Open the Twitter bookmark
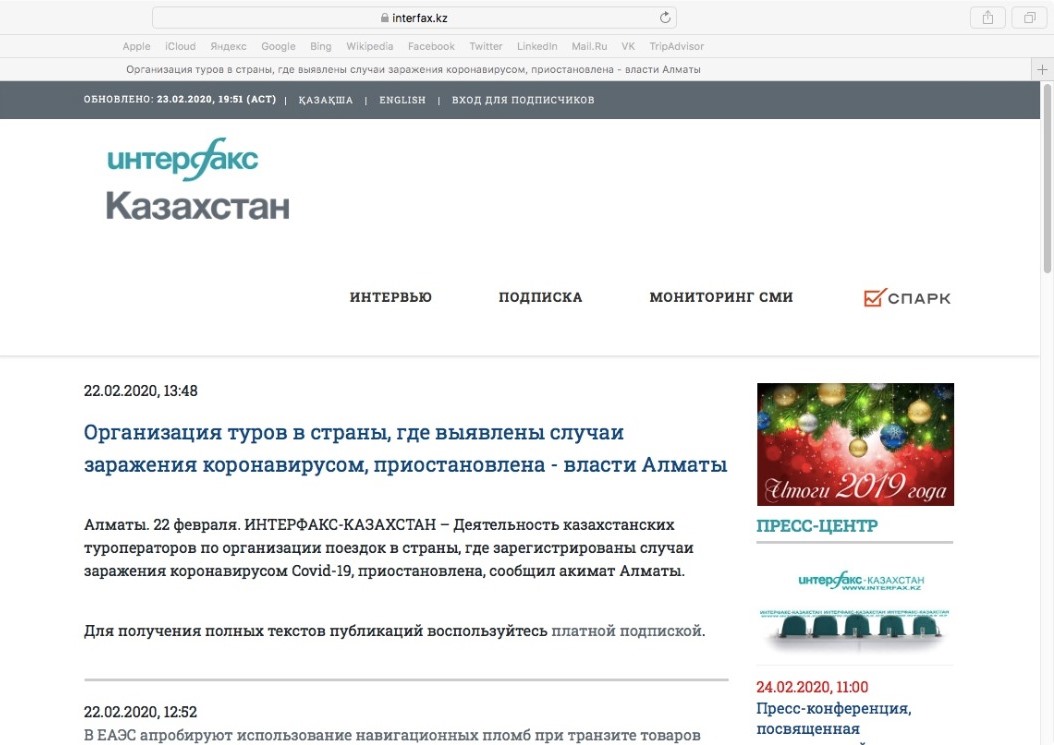 pyautogui.click(x=485, y=46)
